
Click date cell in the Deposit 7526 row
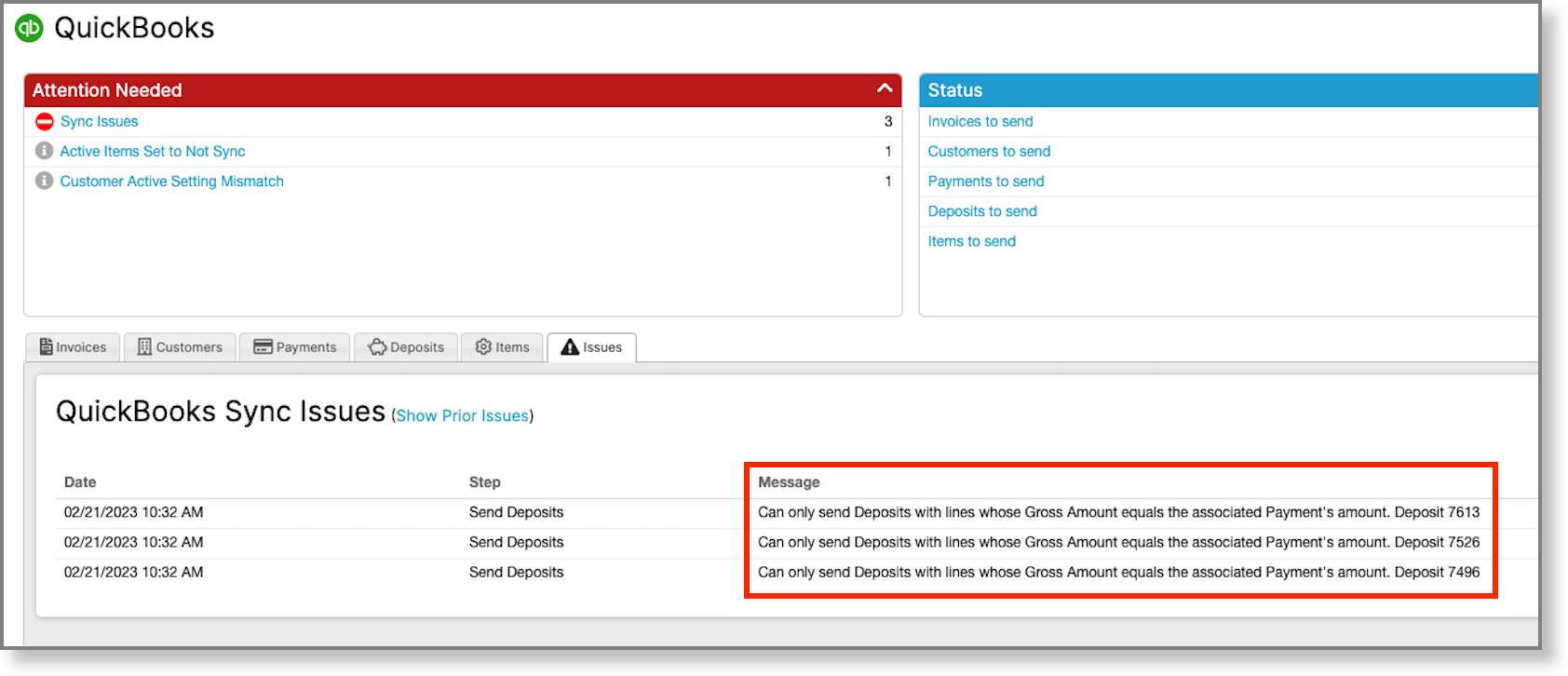point(133,542)
